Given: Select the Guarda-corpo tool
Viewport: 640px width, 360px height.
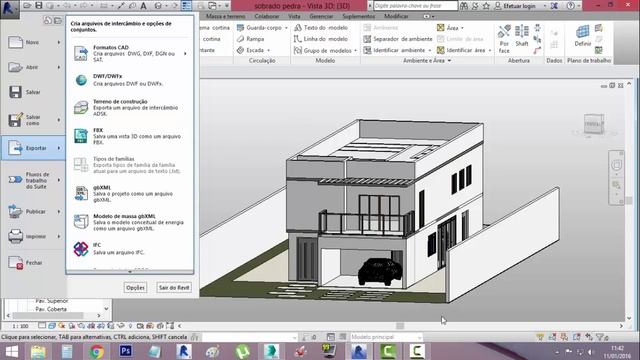Looking at the screenshot, I should click(x=261, y=28).
